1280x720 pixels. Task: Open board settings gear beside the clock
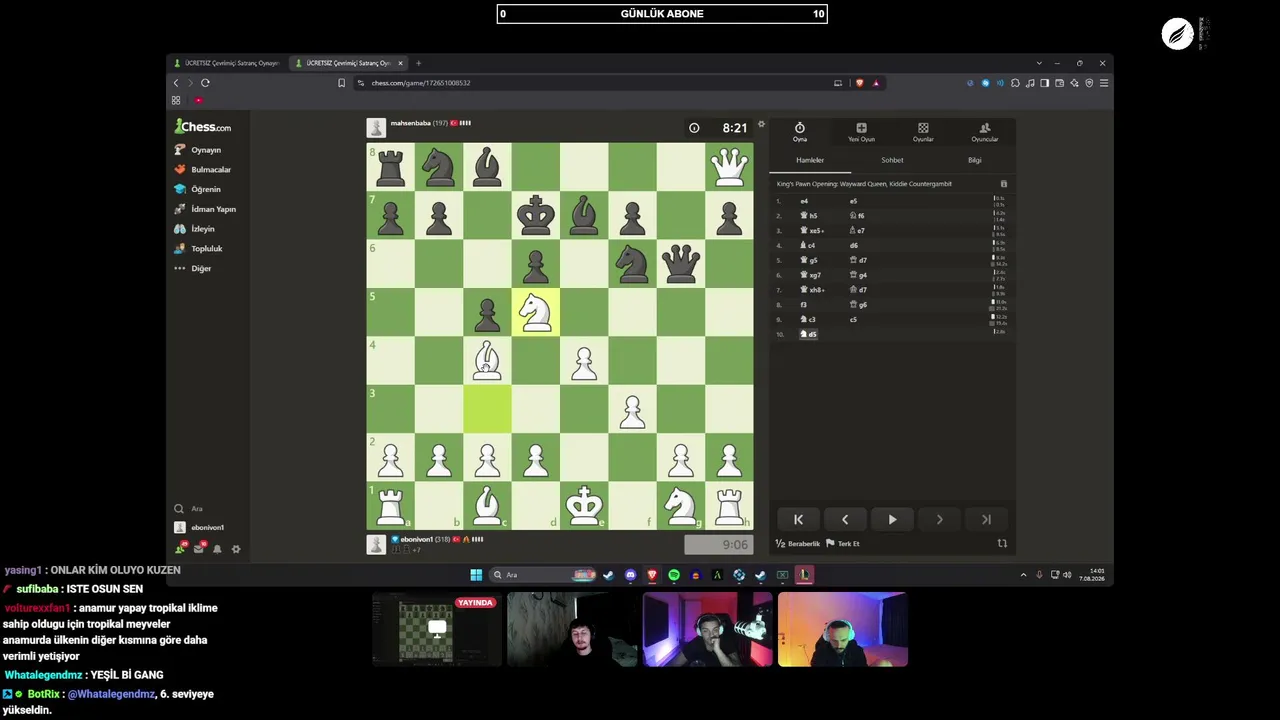coord(761,125)
